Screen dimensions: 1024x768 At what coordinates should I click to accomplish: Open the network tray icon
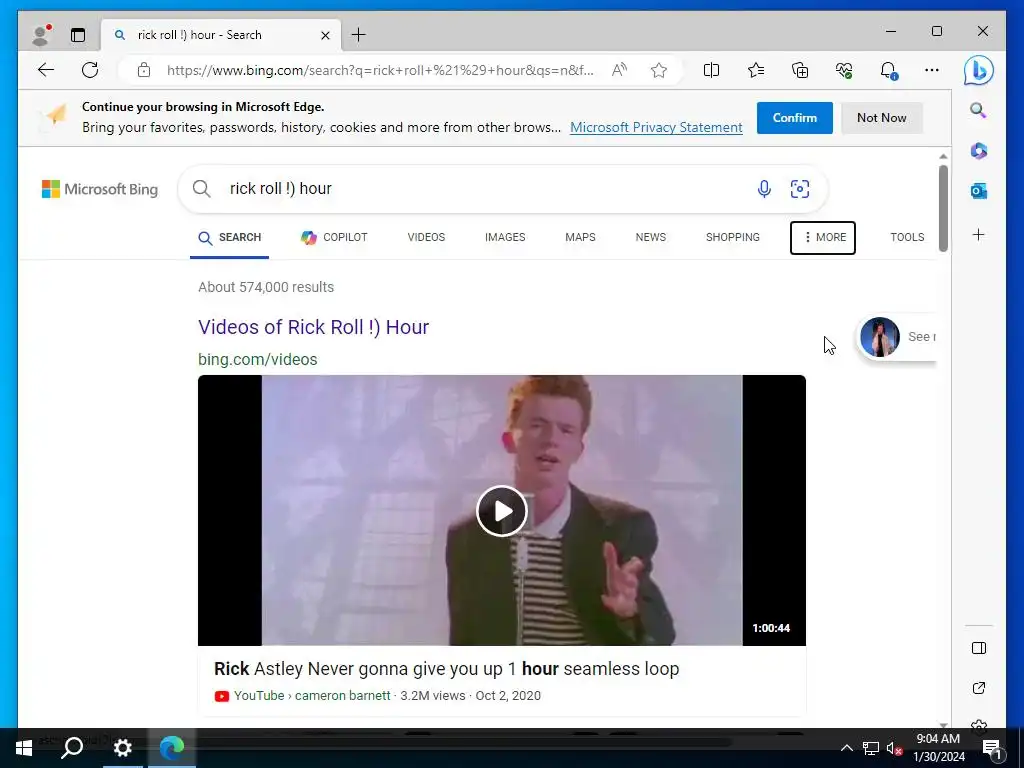871,748
